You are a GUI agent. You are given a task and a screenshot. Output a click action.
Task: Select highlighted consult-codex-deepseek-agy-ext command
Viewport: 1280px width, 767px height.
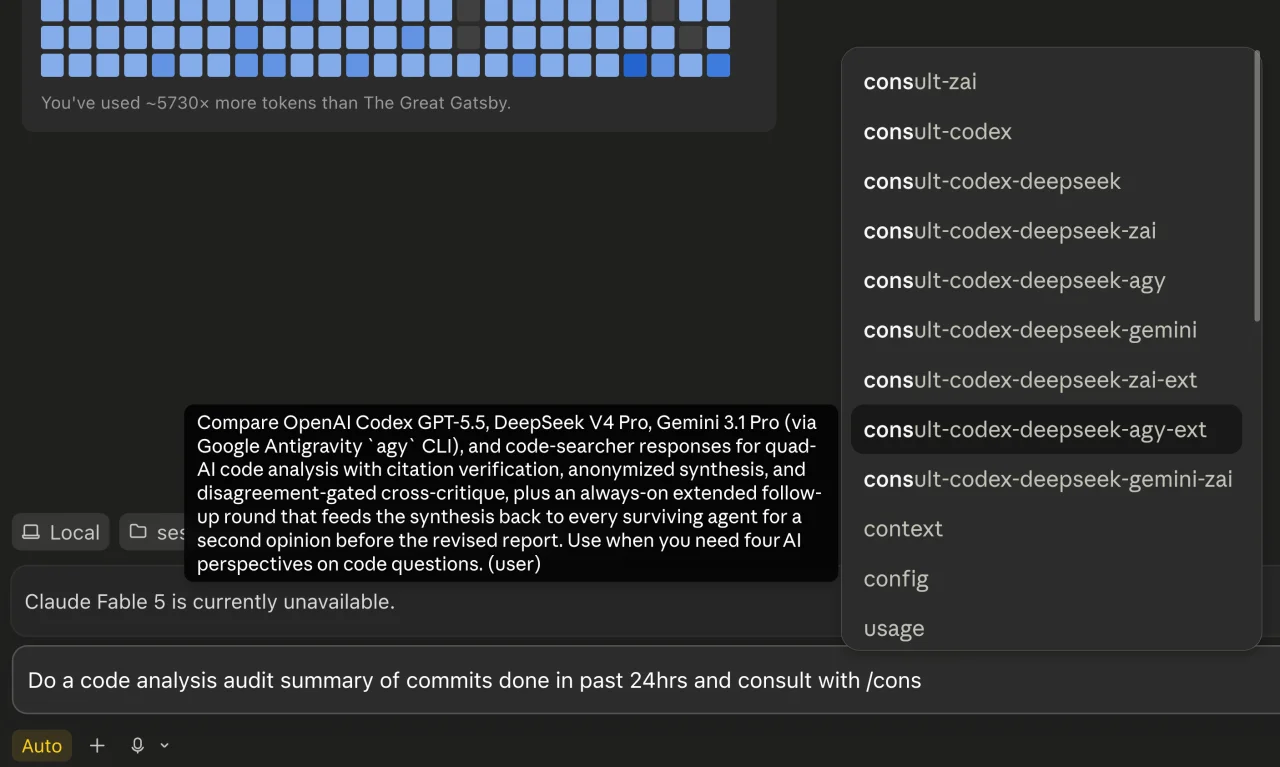pyautogui.click(x=1046, y=430)
